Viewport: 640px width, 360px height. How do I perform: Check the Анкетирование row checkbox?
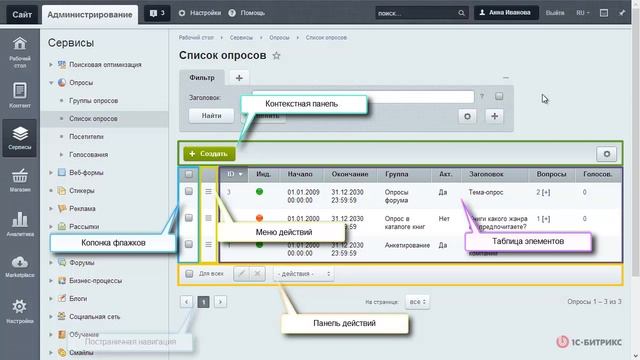pyautogui.click(x=189, y=244)
